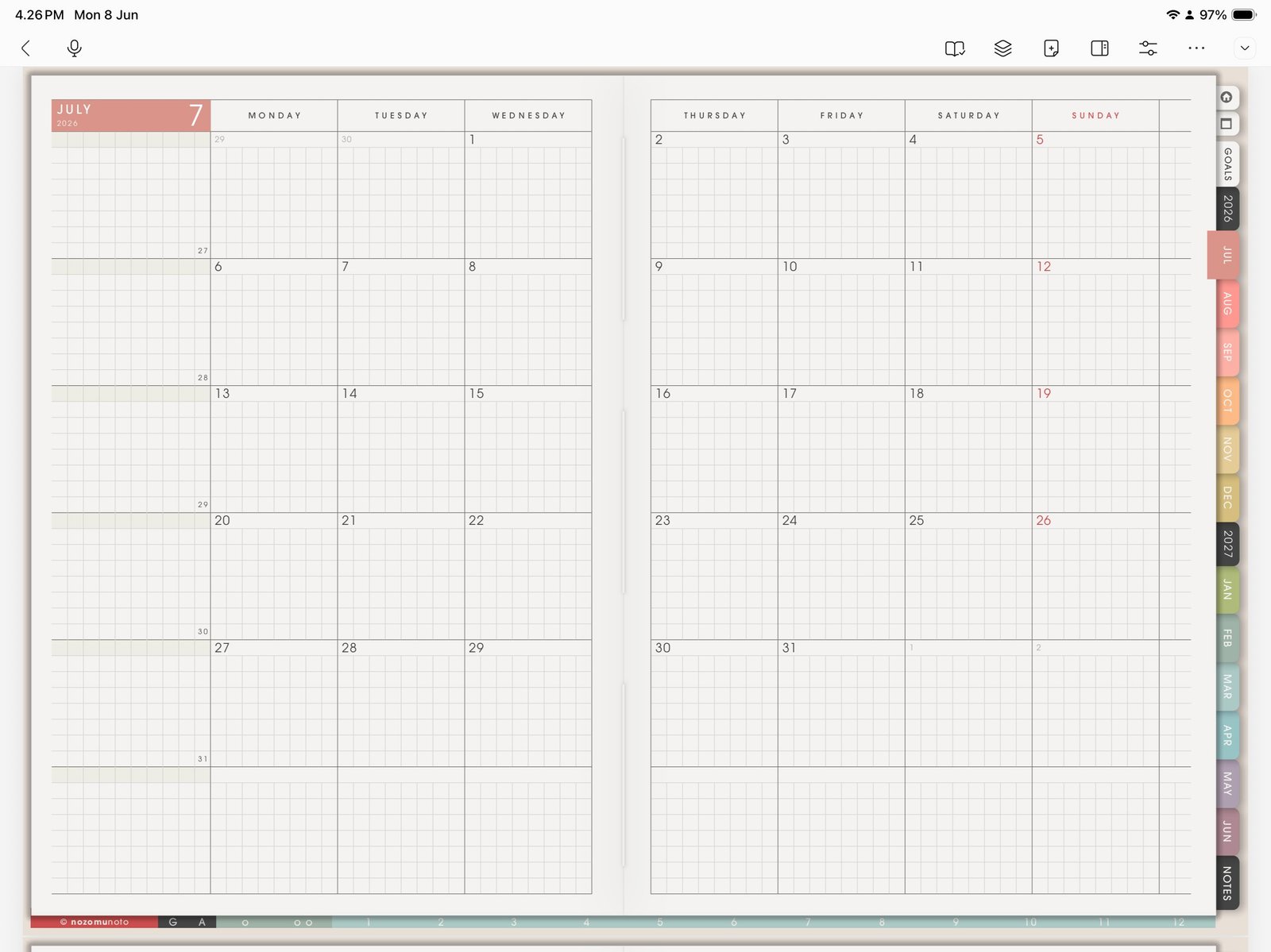Select date 25 on Saturday

(x=917, y=521)
